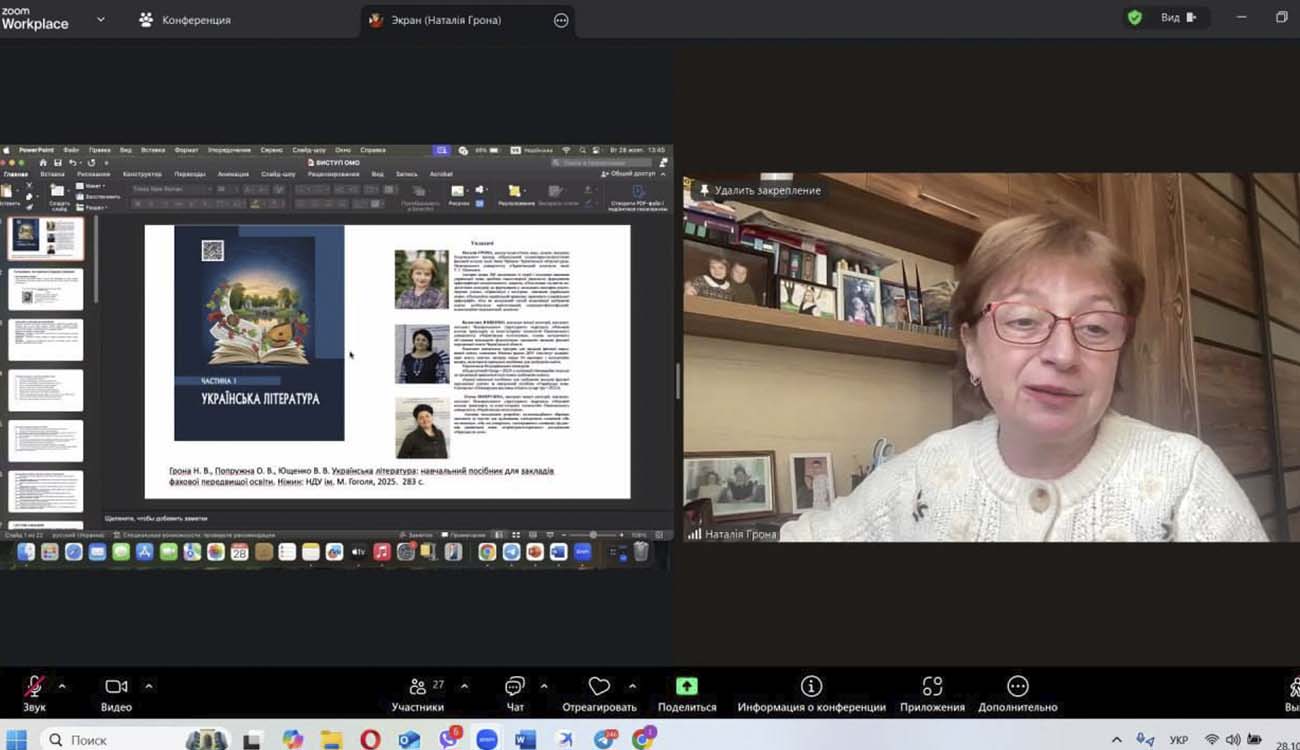Open the Windows Start menu

pyautogui.click(x=18, y=740)
